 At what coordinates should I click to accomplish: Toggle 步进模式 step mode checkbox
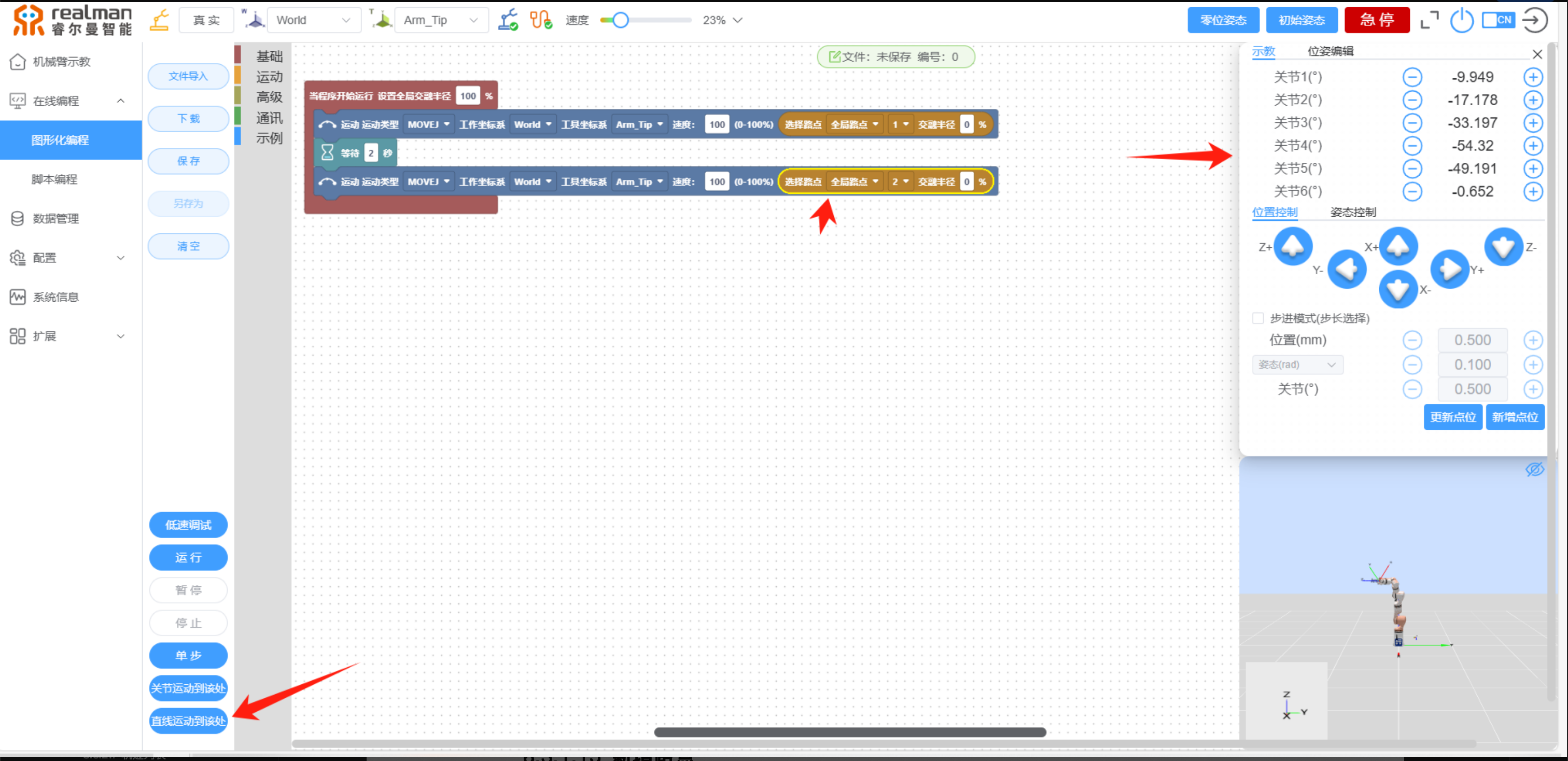1258,318
